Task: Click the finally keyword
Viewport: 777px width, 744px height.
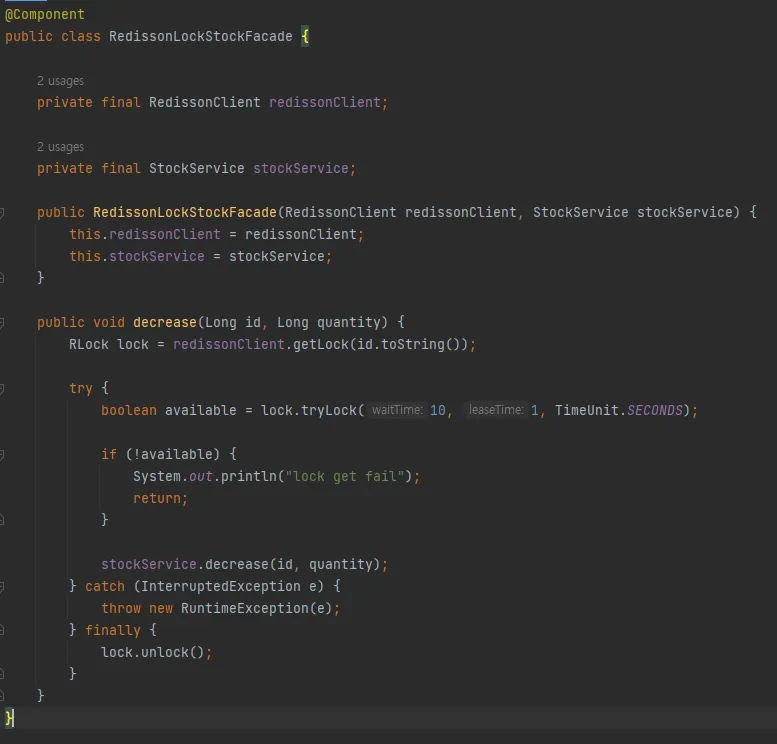Action: pyautogui.click(x=112, y=630)
